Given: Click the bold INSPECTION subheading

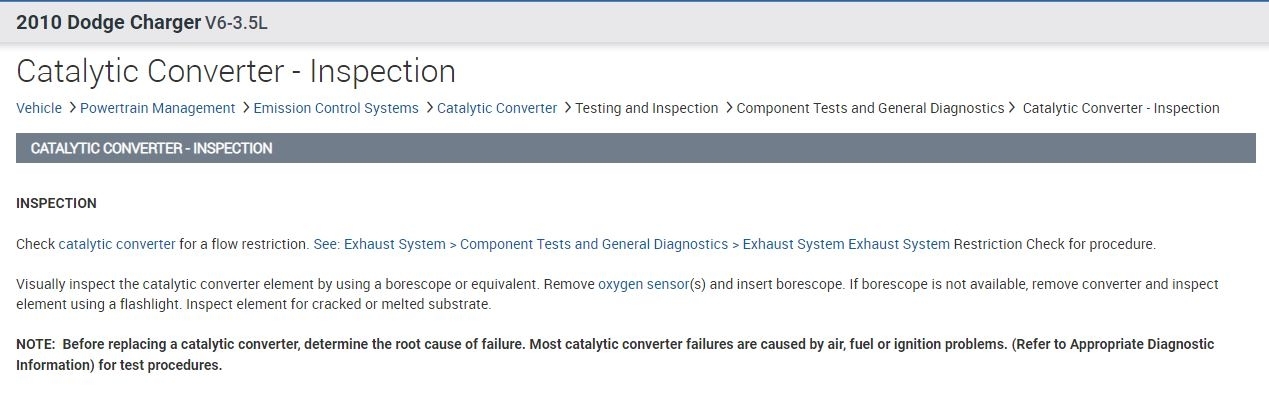Looking at the screenshot, I should (x=56, y=203).
